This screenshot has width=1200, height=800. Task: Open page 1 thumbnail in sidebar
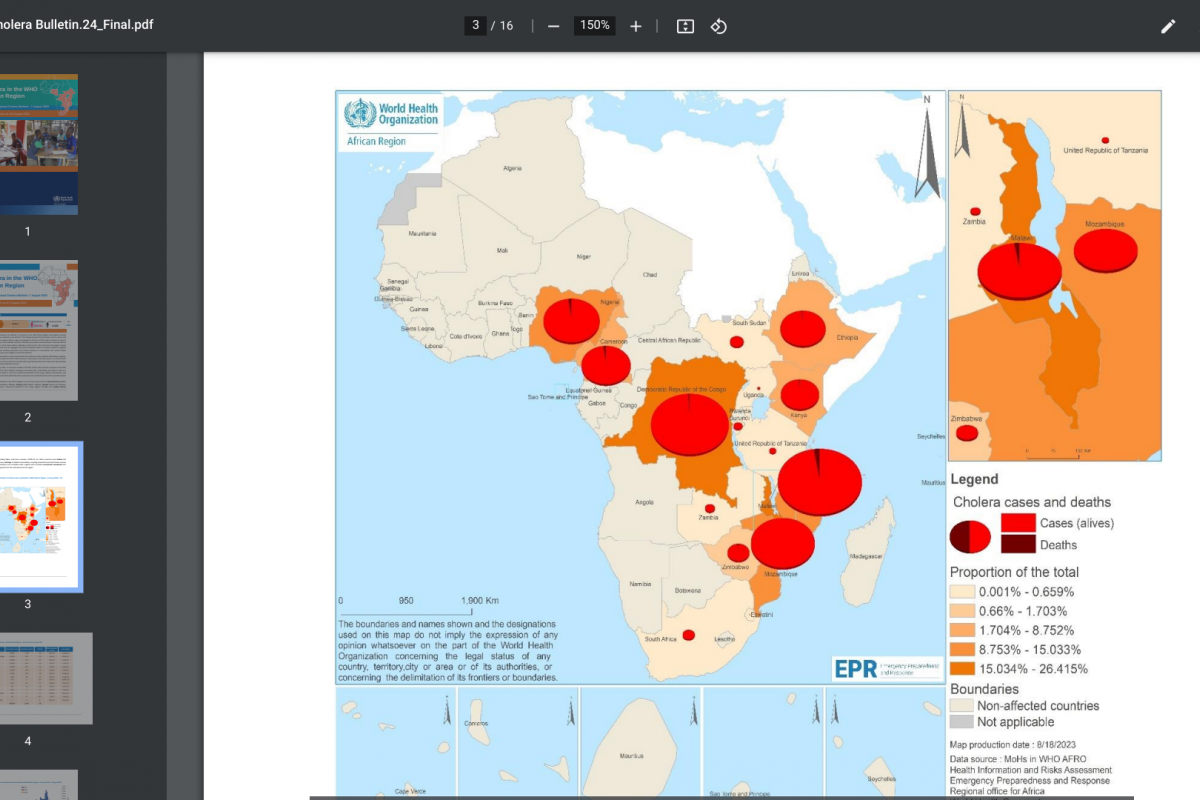(38, 144)
